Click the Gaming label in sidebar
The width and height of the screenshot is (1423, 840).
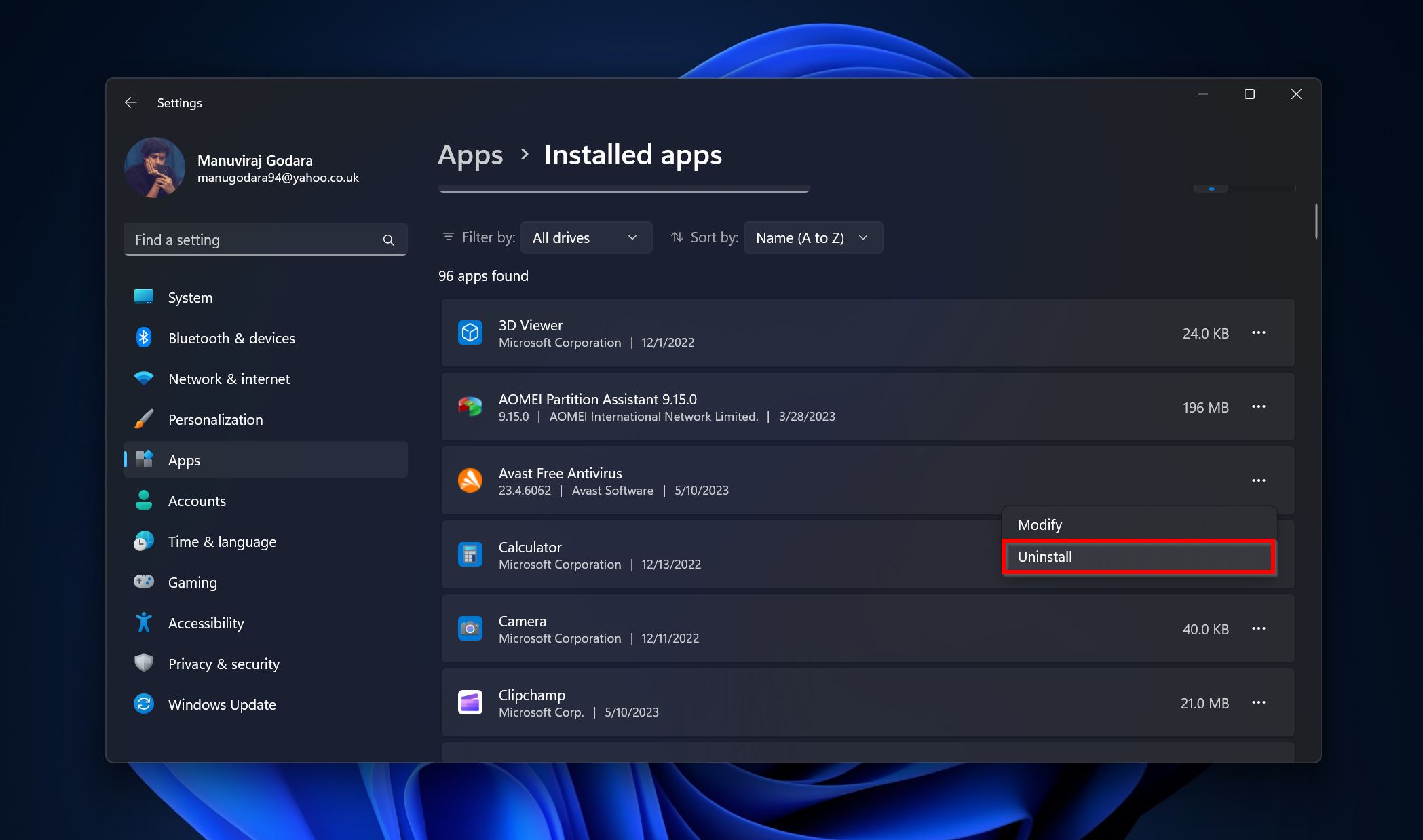[192, 583]
